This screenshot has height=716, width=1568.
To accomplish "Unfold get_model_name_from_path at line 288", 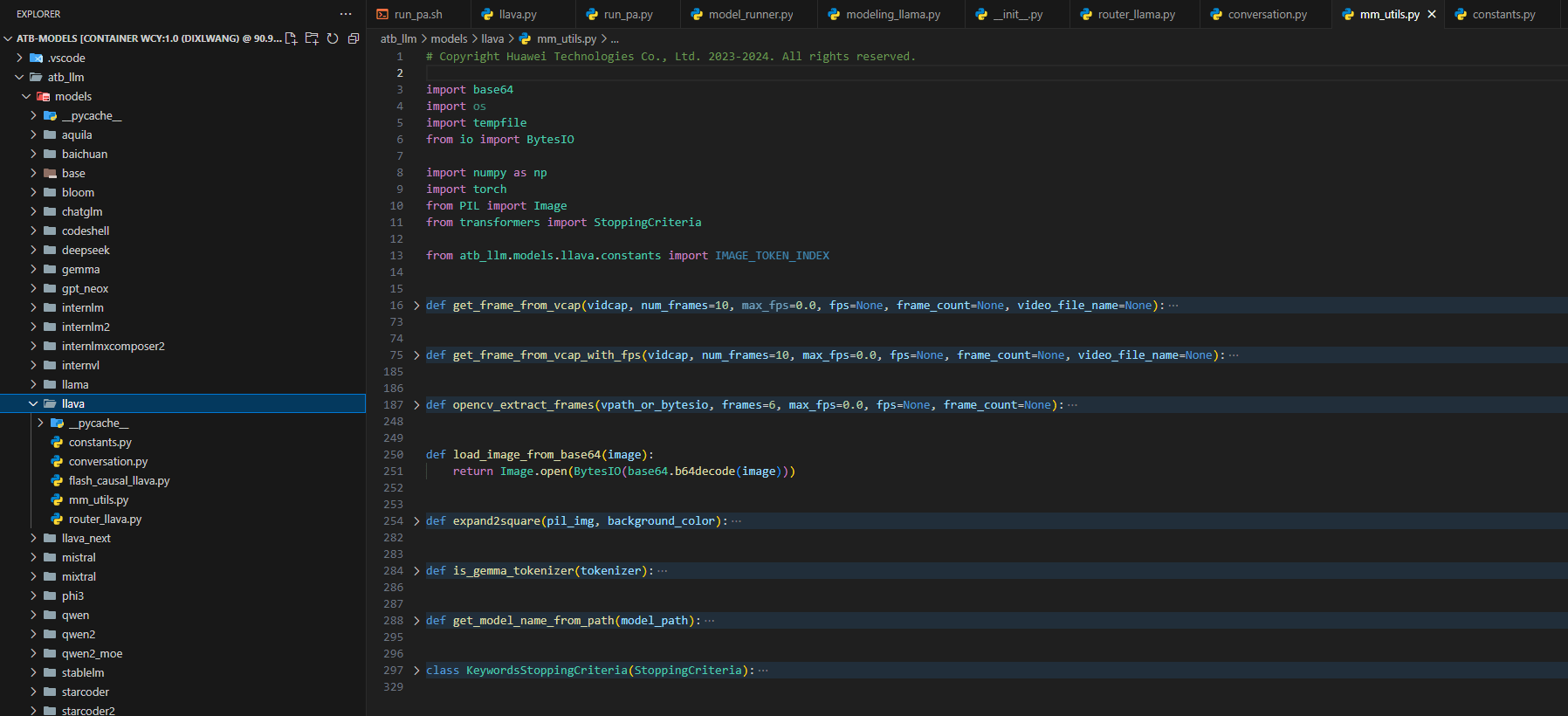I will click(416, 621).
